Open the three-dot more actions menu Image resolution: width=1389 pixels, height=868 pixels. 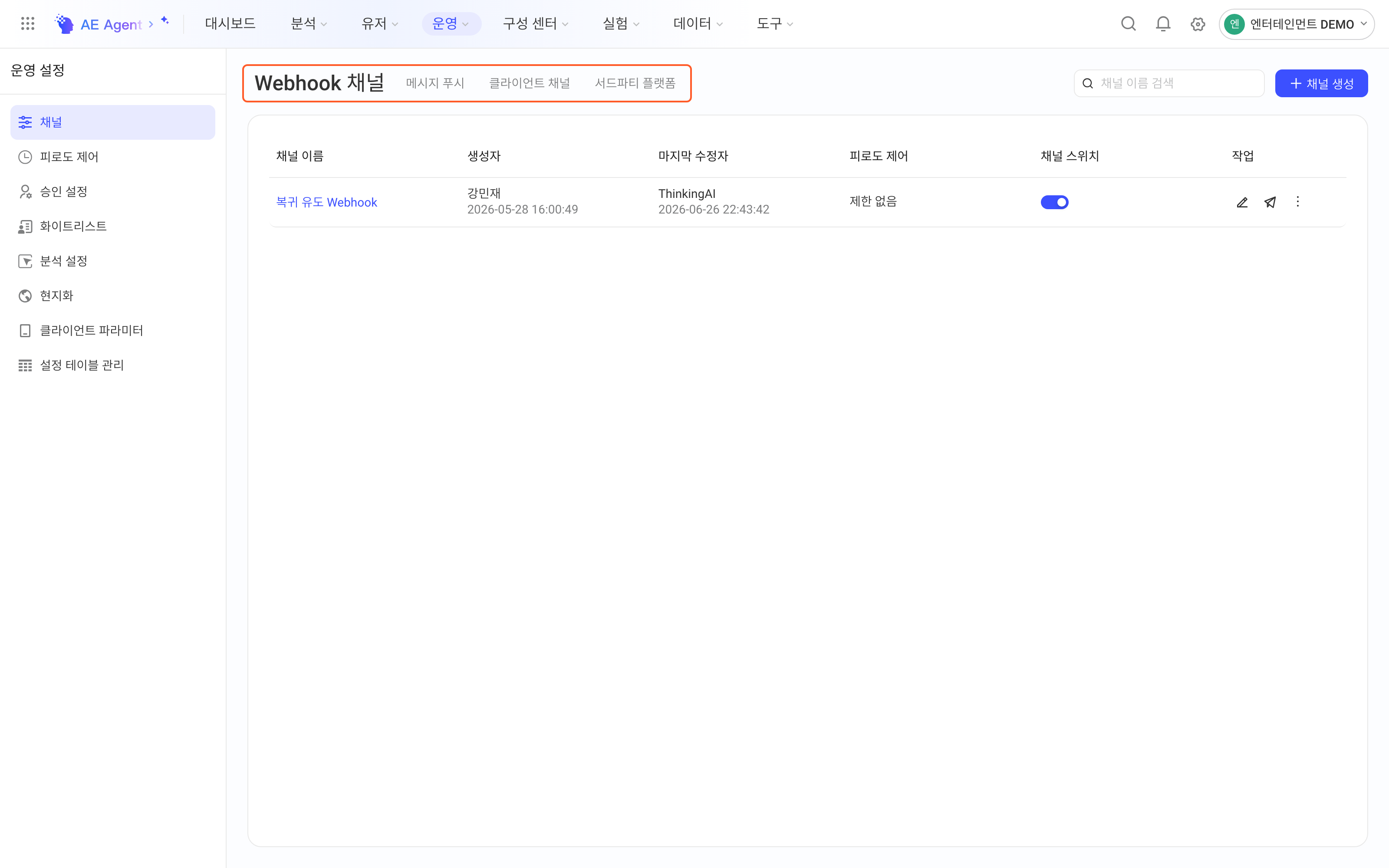tap(1298, 201)
